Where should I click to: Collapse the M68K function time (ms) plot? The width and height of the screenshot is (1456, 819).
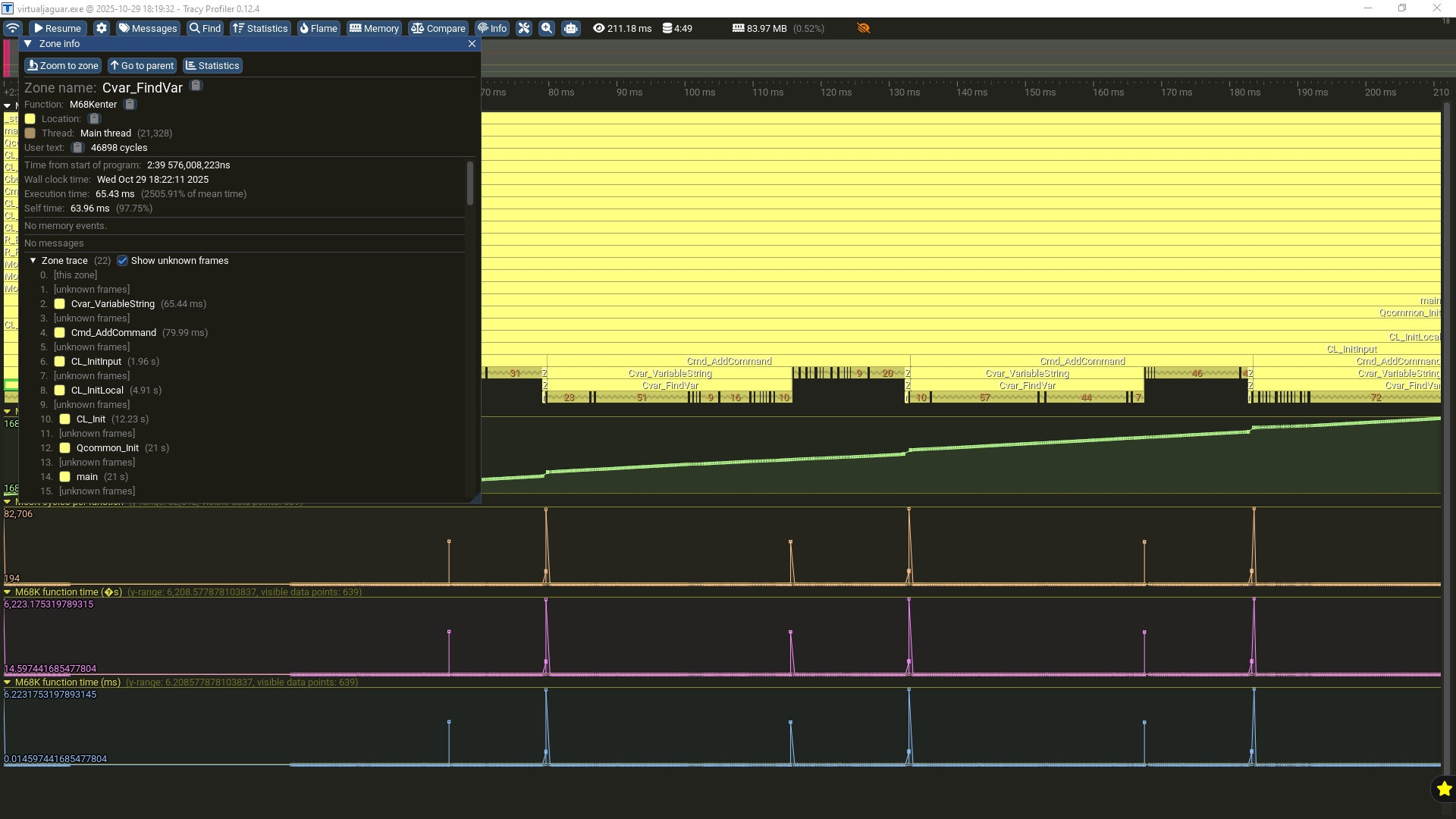point(8,682)
